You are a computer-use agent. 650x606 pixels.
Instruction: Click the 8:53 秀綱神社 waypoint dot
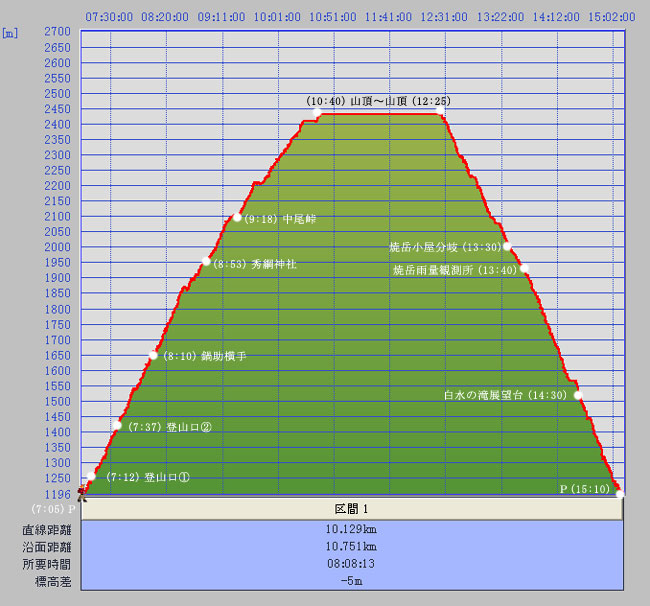point(206,261)
